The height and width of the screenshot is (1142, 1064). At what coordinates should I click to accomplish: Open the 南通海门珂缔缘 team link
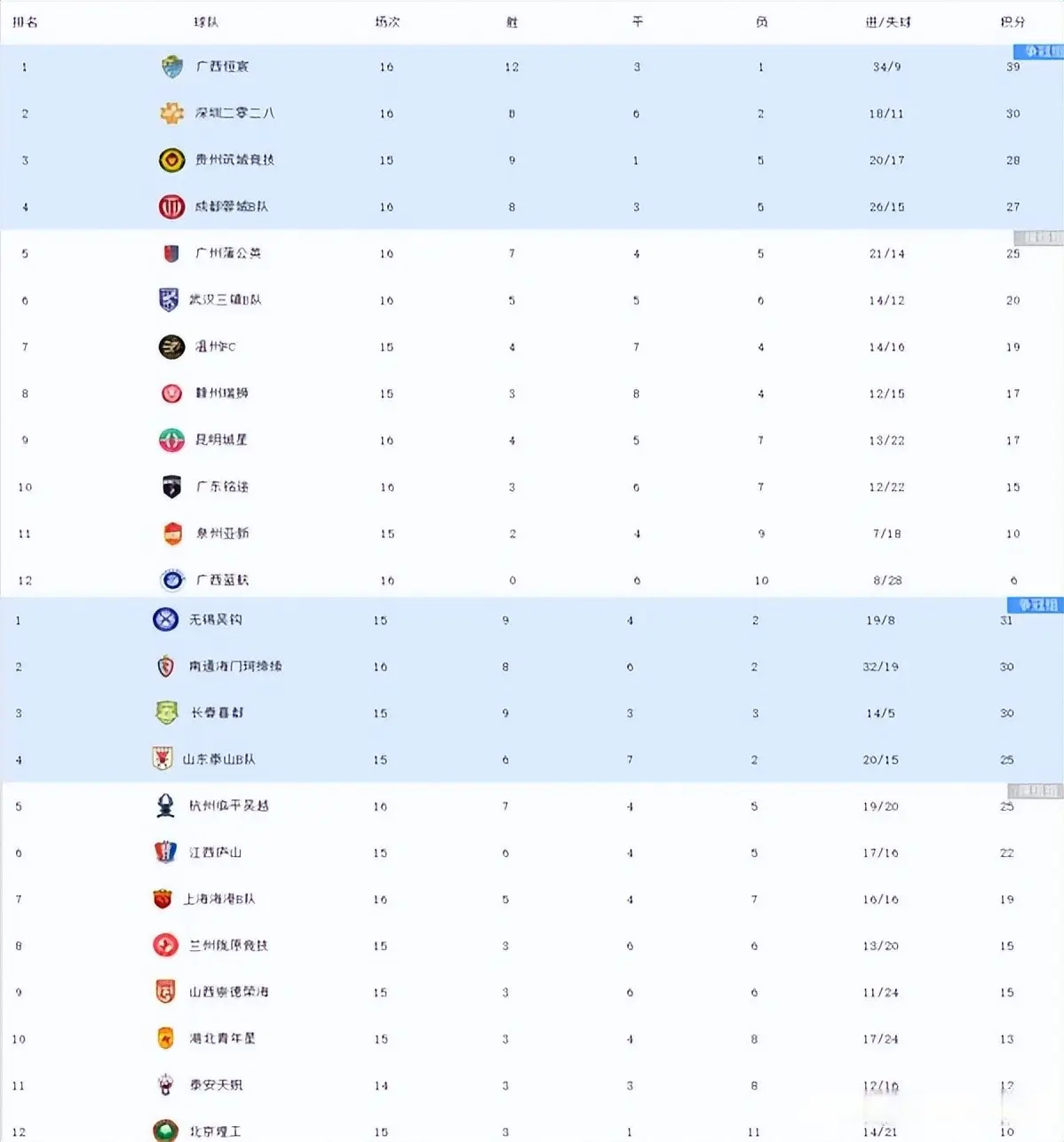(235, 666)
